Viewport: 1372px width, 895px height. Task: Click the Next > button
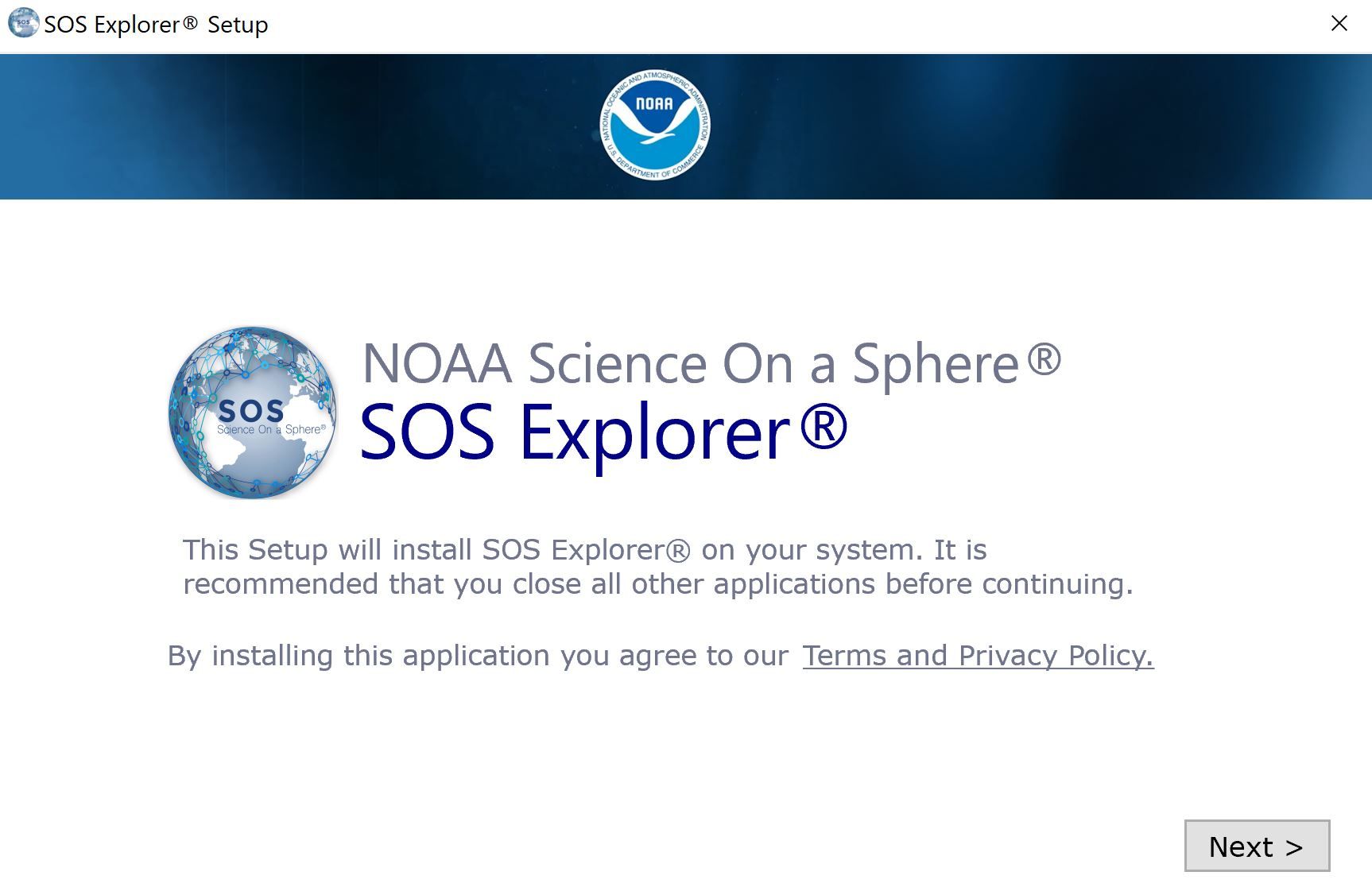point(1257,846)
